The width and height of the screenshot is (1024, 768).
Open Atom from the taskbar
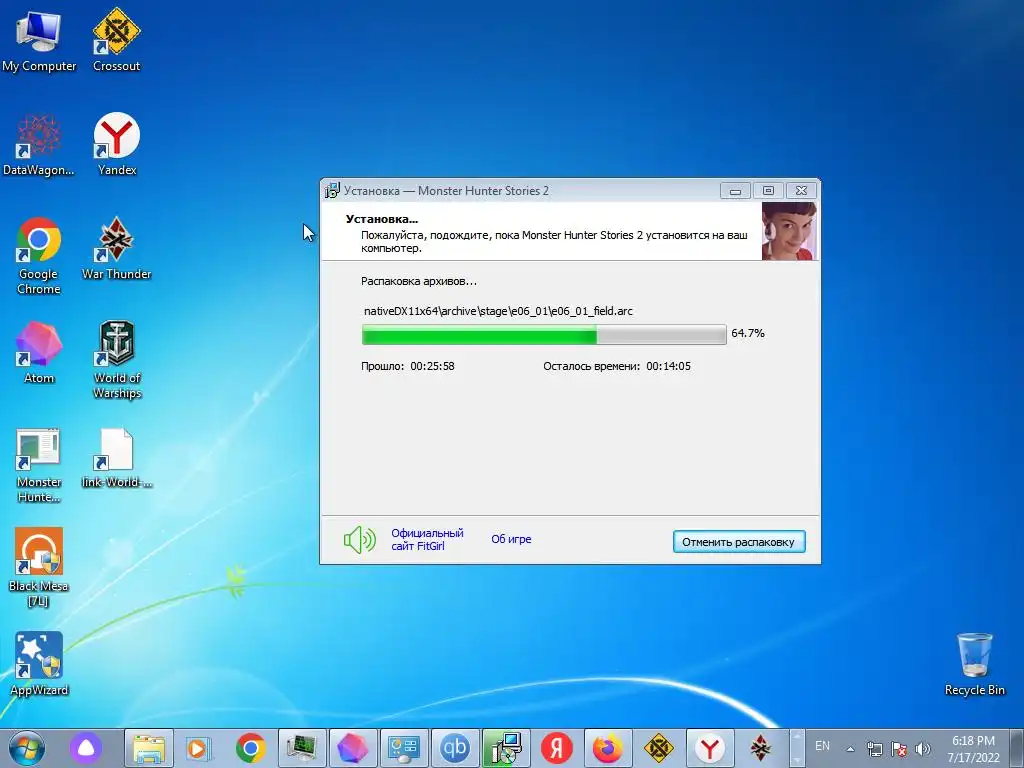point(353,748)
